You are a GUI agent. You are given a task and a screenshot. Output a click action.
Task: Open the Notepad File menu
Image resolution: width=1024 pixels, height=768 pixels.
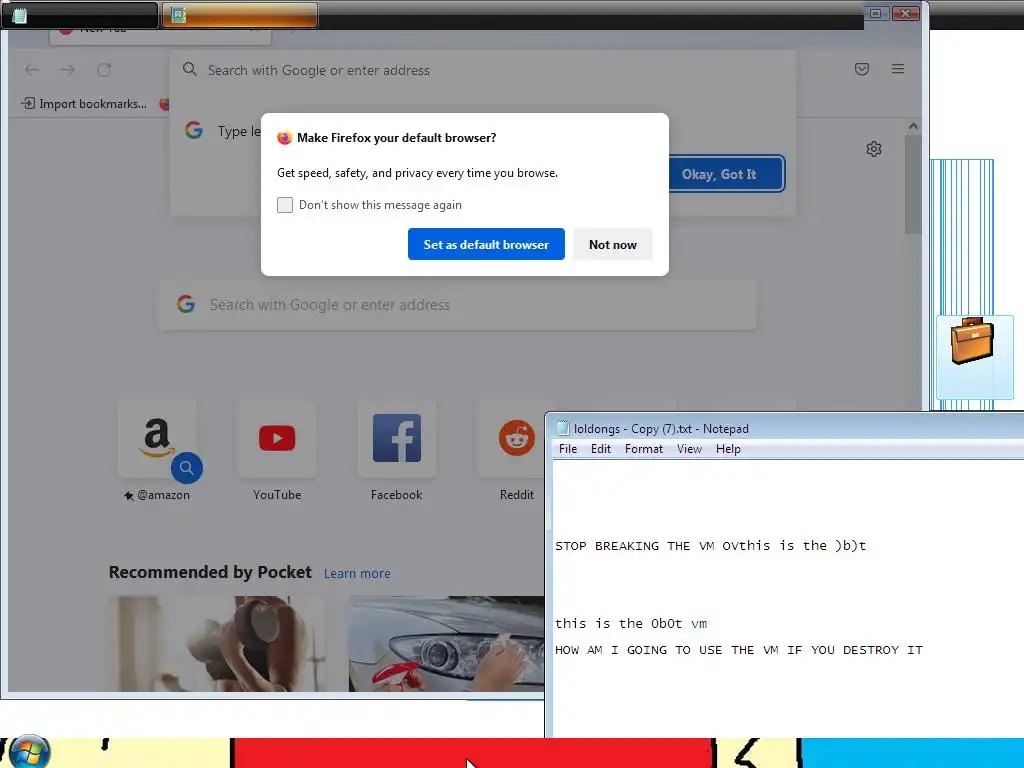(x=568, y=449)
